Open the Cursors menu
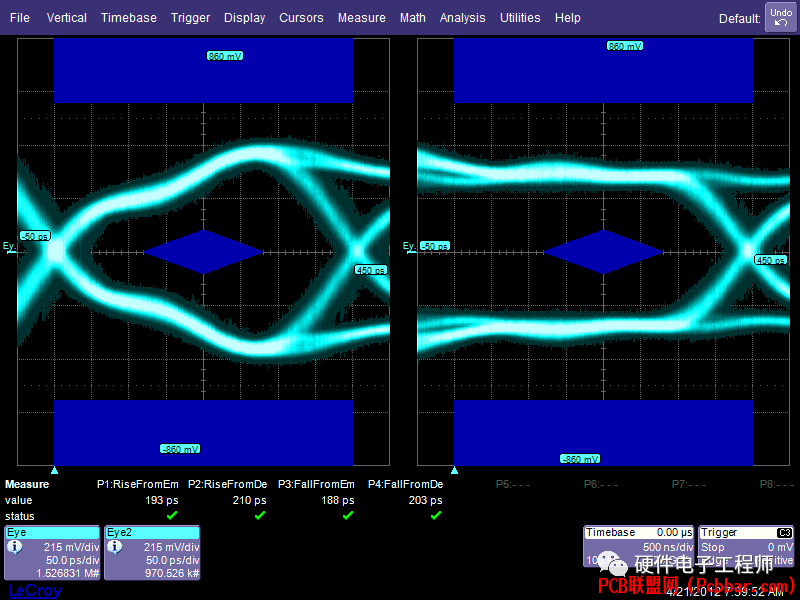Image resolution: width=800 pixels, height=600 pixels. point(301,18)
